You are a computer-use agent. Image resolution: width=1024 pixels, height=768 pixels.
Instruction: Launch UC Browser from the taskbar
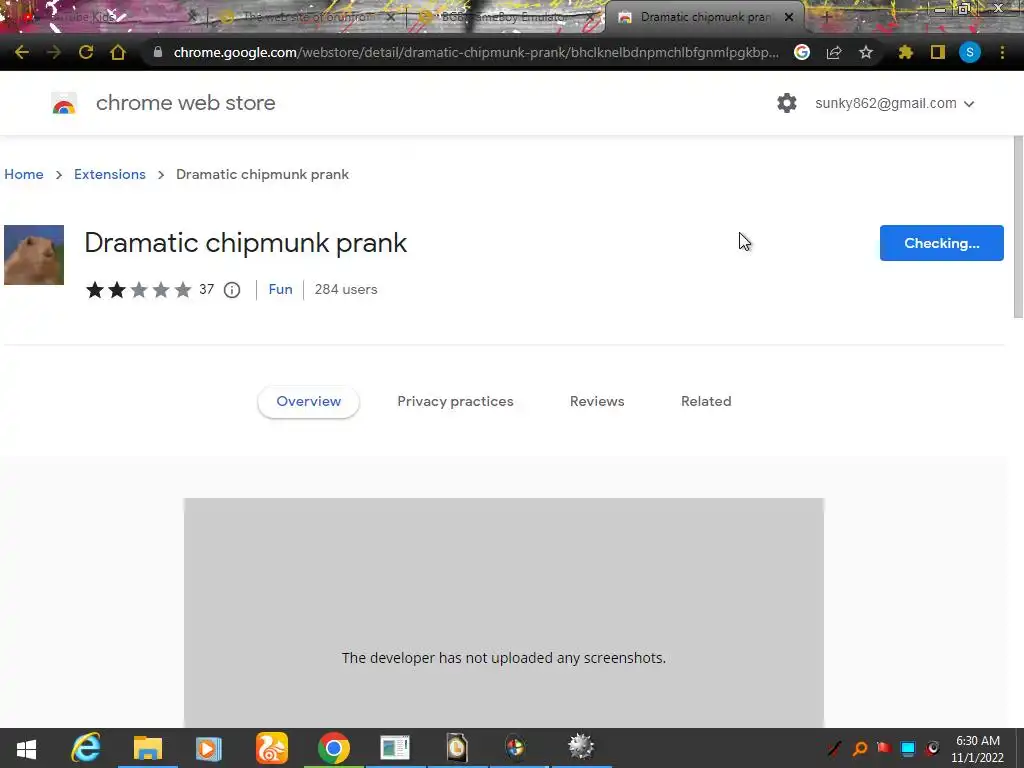pos(272,748)
